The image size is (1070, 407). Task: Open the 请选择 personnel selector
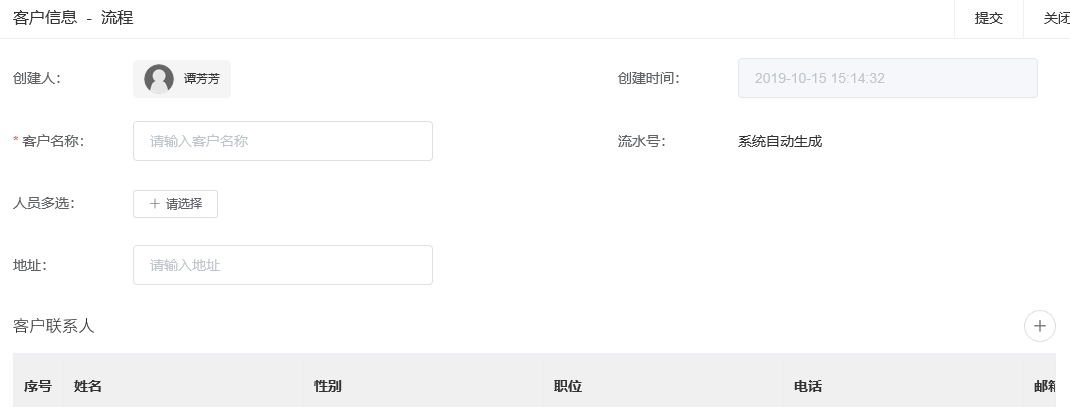pos(175,204)
